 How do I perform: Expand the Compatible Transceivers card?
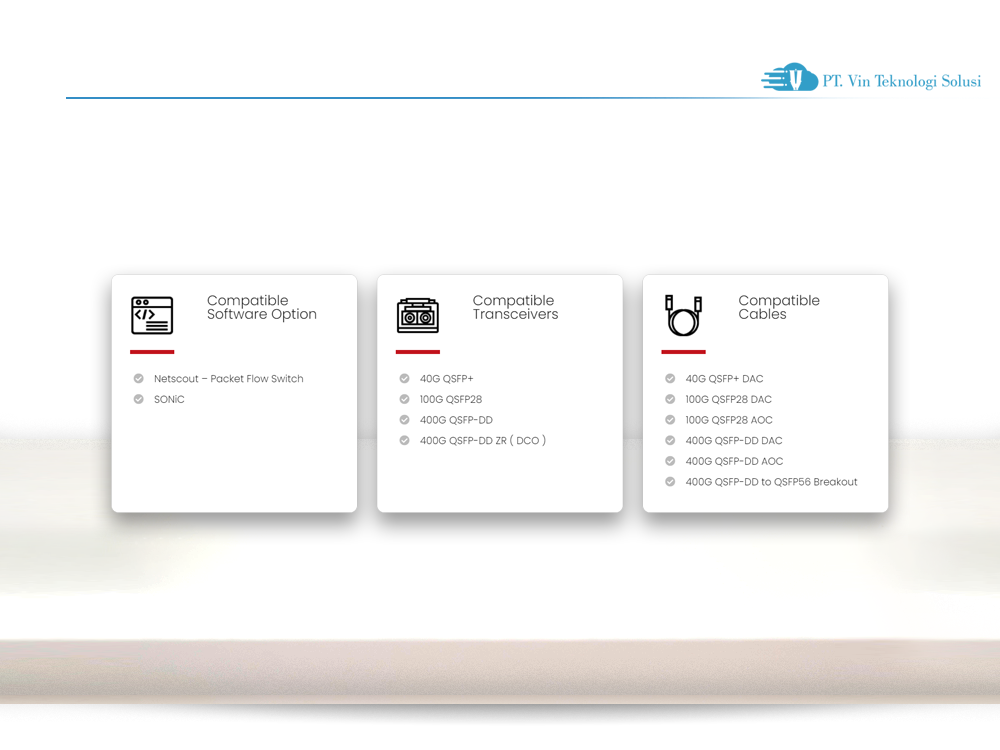pyautogui.click(x=500, y=392)
